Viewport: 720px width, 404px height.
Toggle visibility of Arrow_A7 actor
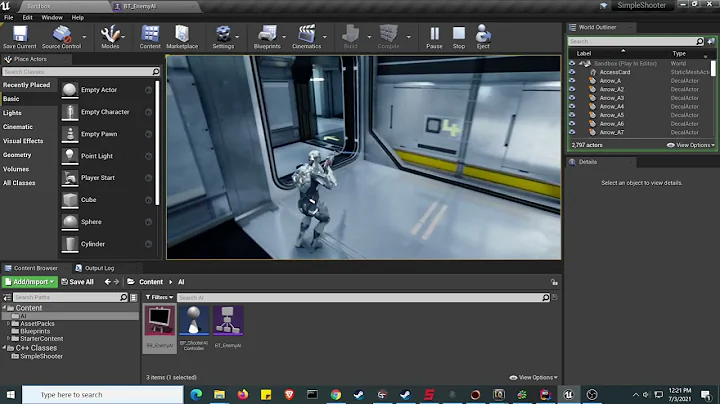click(572, 132)
